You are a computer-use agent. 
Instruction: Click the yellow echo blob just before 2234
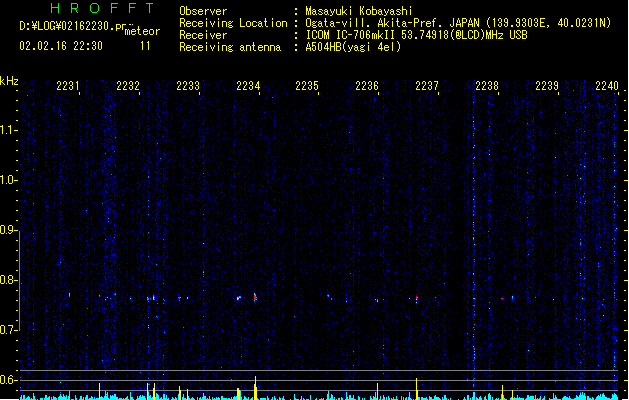tap(239, 298)
